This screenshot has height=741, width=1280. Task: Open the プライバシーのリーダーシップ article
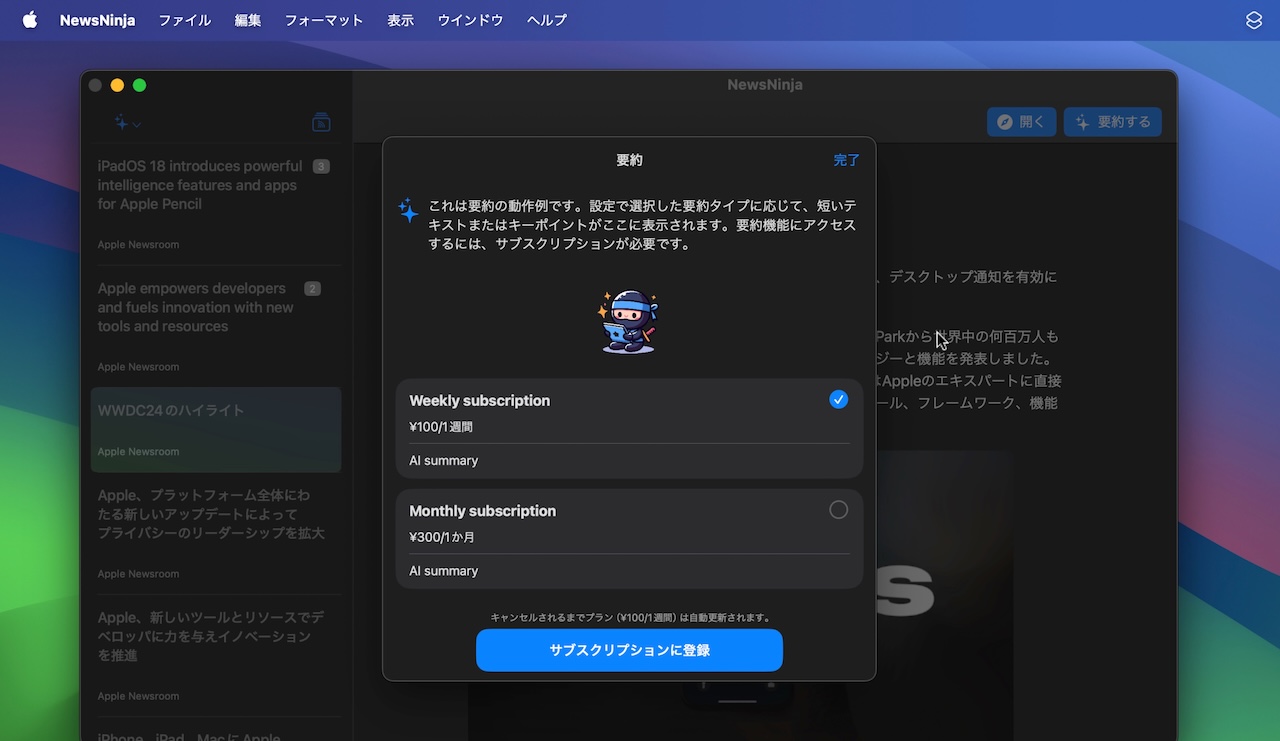(x=216, y=534)
